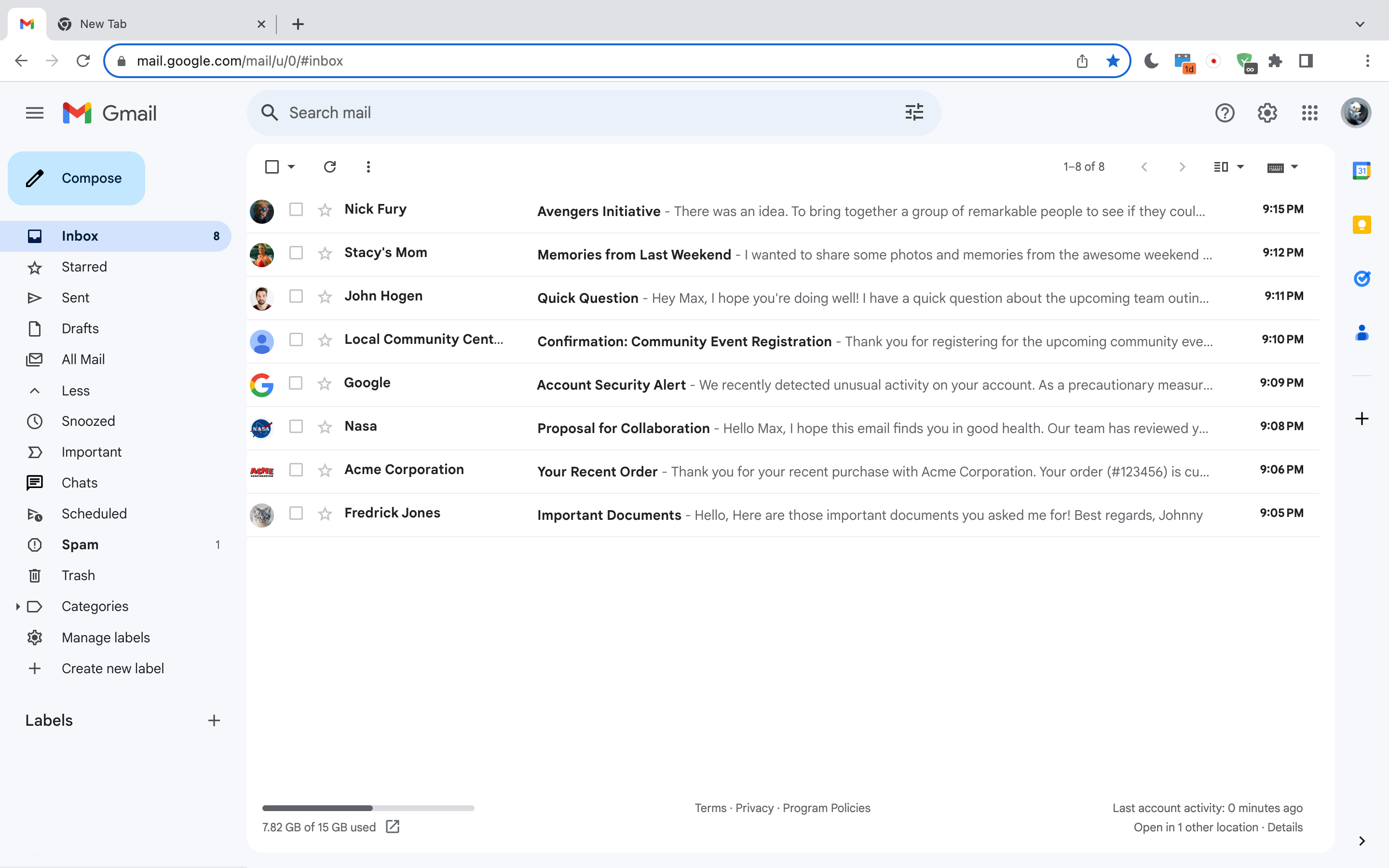Click the storage usage progress bar
This screenshot has width=1389, height=868.
click(x=368, y=808)
